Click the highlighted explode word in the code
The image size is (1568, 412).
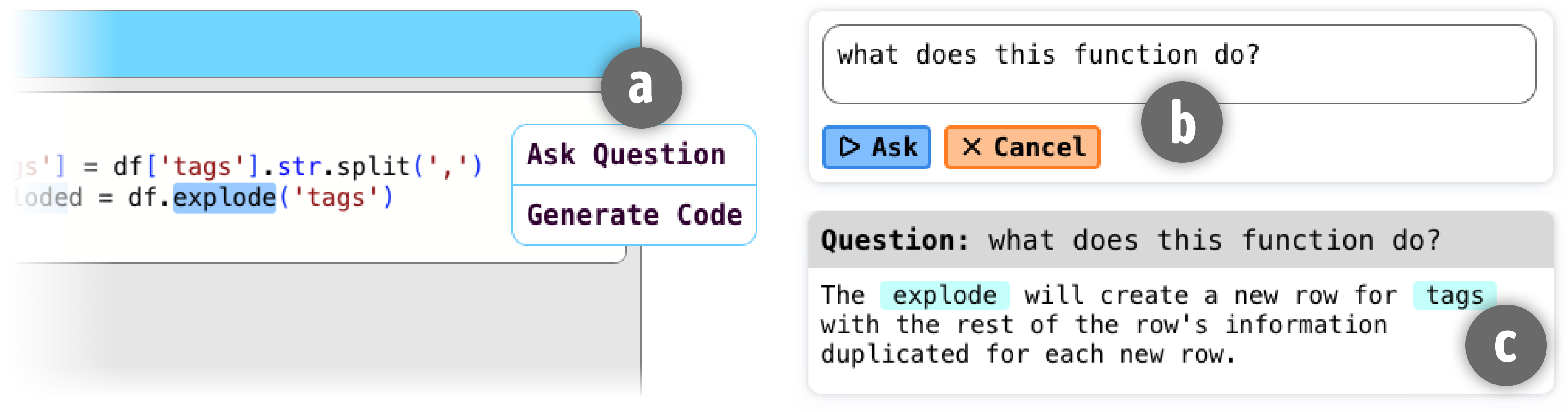pyautogui.click(x=225, y=198)
